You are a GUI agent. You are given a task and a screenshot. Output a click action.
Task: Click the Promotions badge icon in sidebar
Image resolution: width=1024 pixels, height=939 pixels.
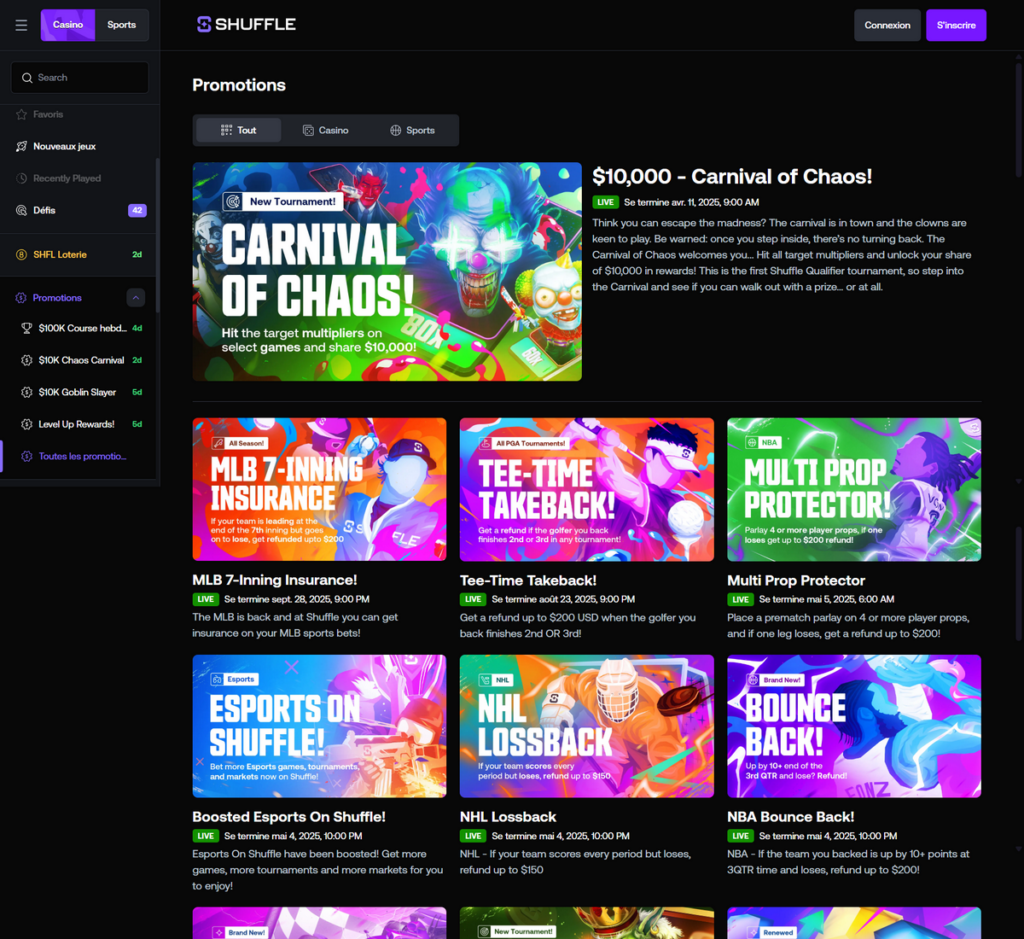(21, 298)
